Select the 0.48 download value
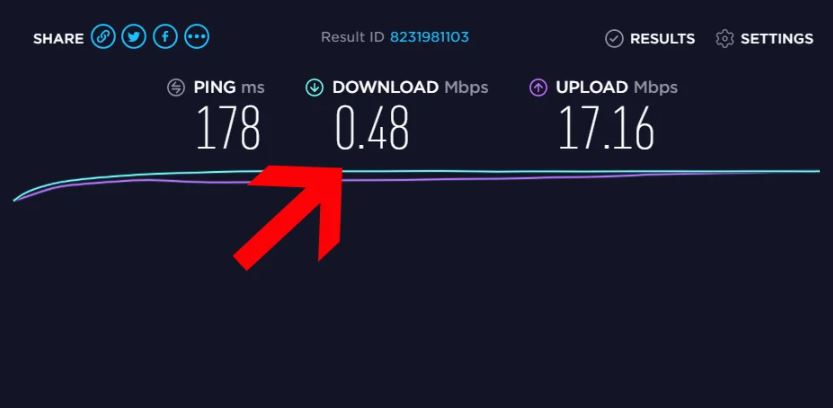The width and height of the screenshot is (833, 408). coord(372,128)
